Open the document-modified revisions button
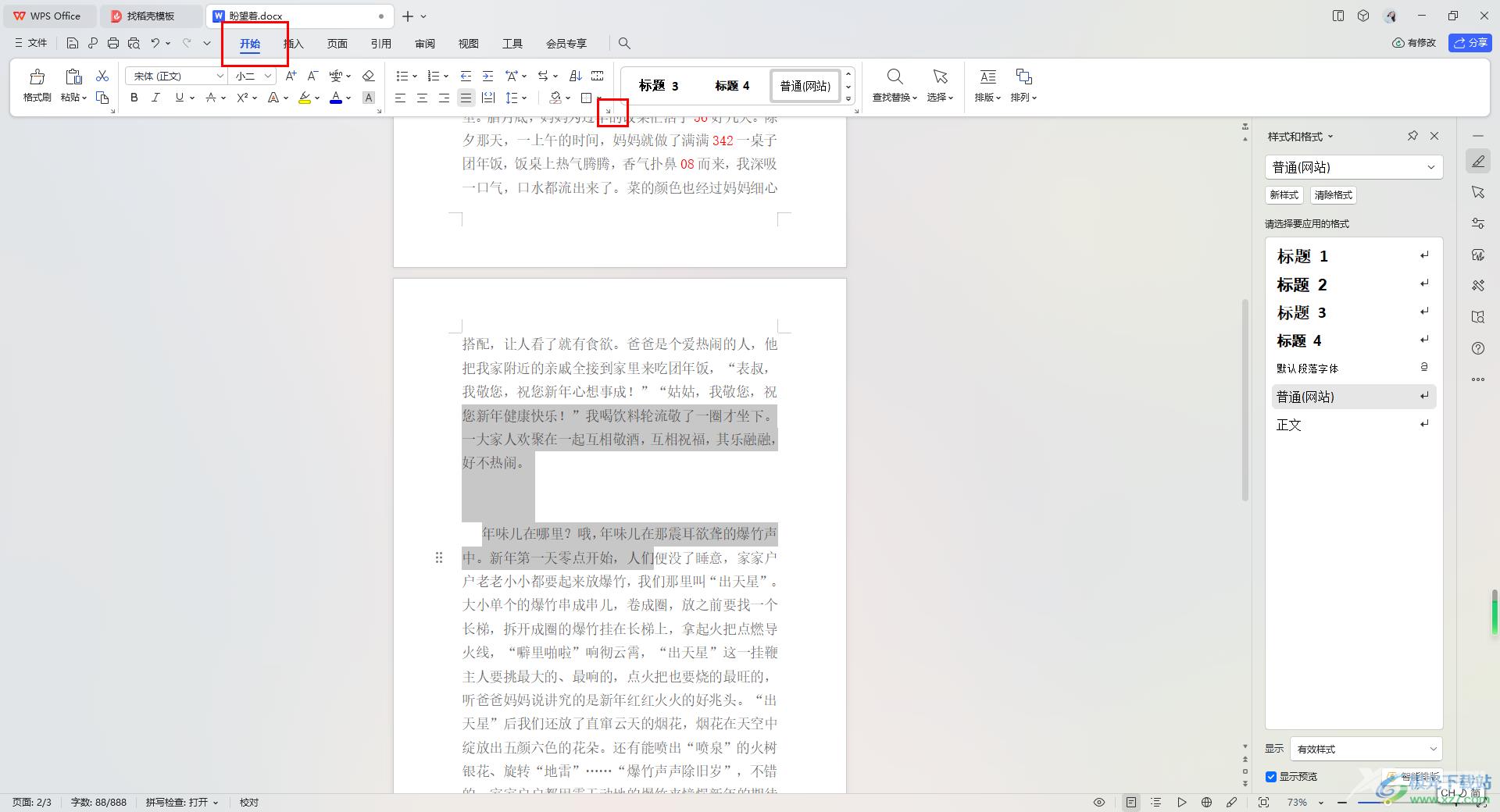 [1414, 43]
